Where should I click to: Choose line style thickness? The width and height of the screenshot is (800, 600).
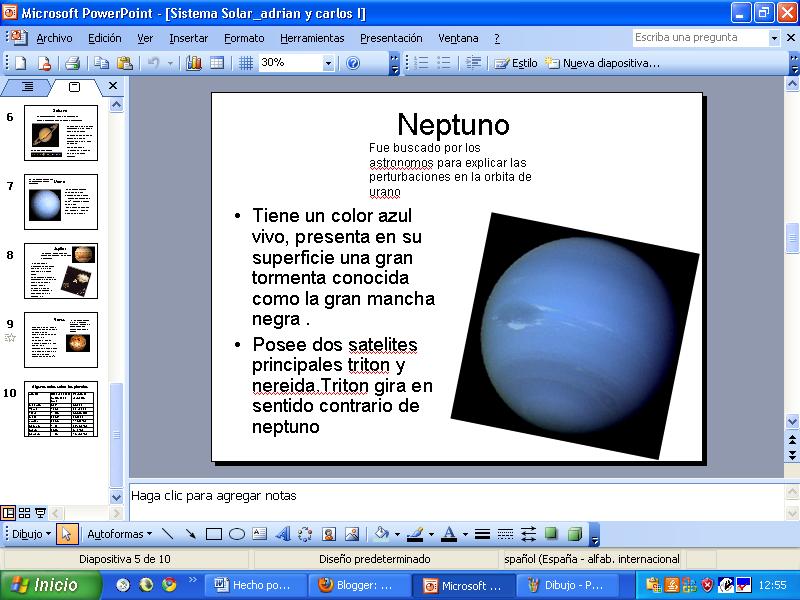click(x=482, y=534)
